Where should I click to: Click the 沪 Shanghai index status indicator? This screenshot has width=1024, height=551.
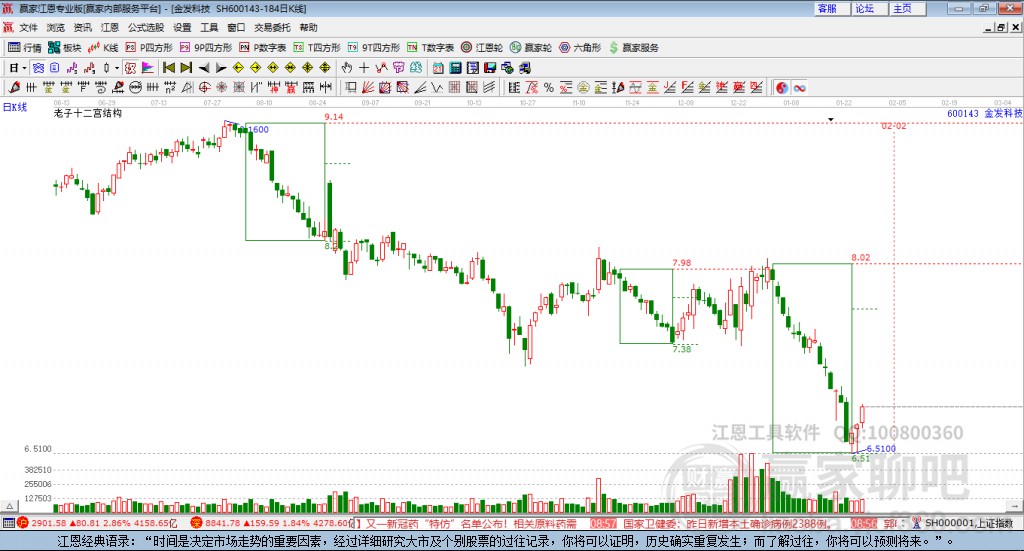(x=22, y=523)
